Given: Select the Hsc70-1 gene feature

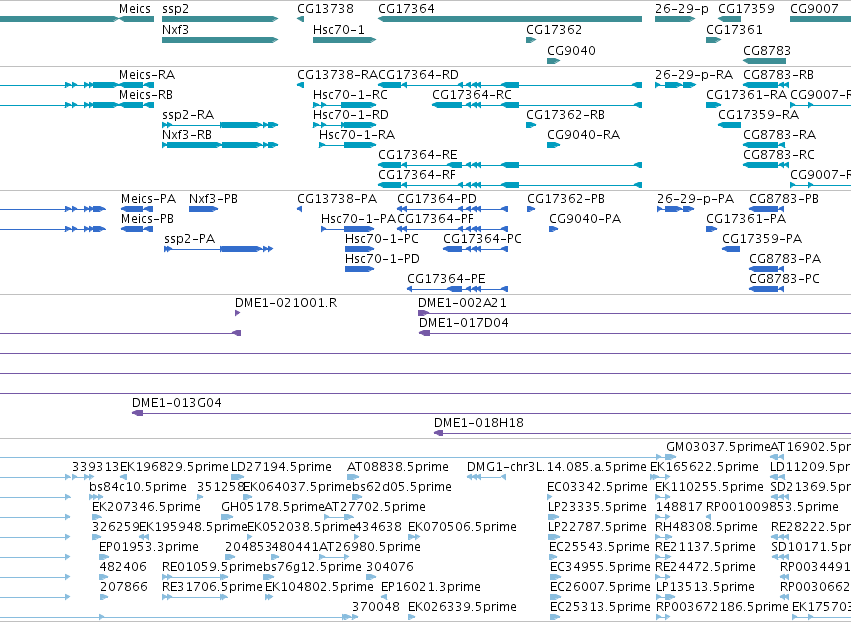Looking at the screenshot, I should 344,40.
